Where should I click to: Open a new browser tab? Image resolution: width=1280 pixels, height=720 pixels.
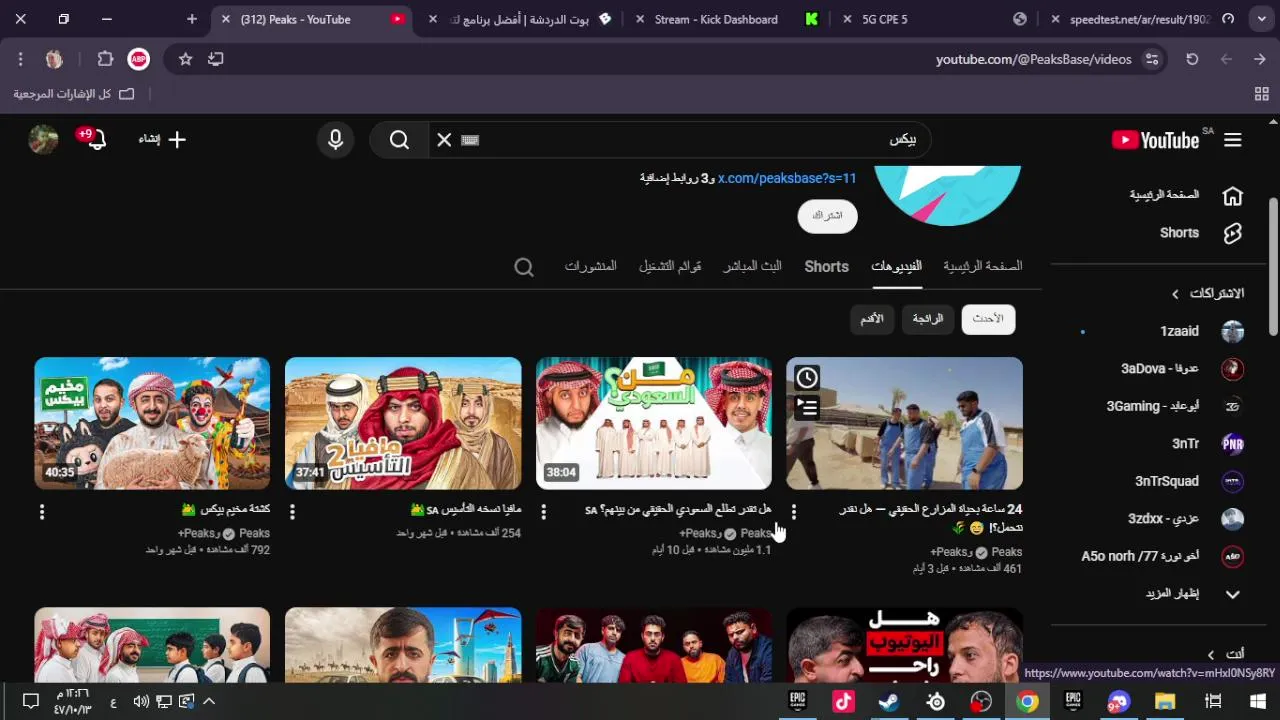click(x=192, y=19)
